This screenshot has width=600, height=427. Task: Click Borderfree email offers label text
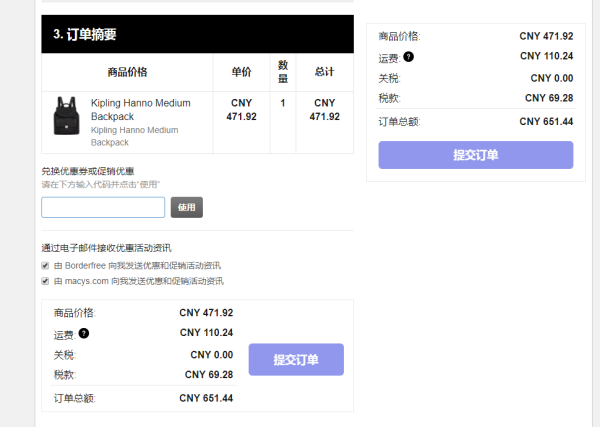[137, 266]
